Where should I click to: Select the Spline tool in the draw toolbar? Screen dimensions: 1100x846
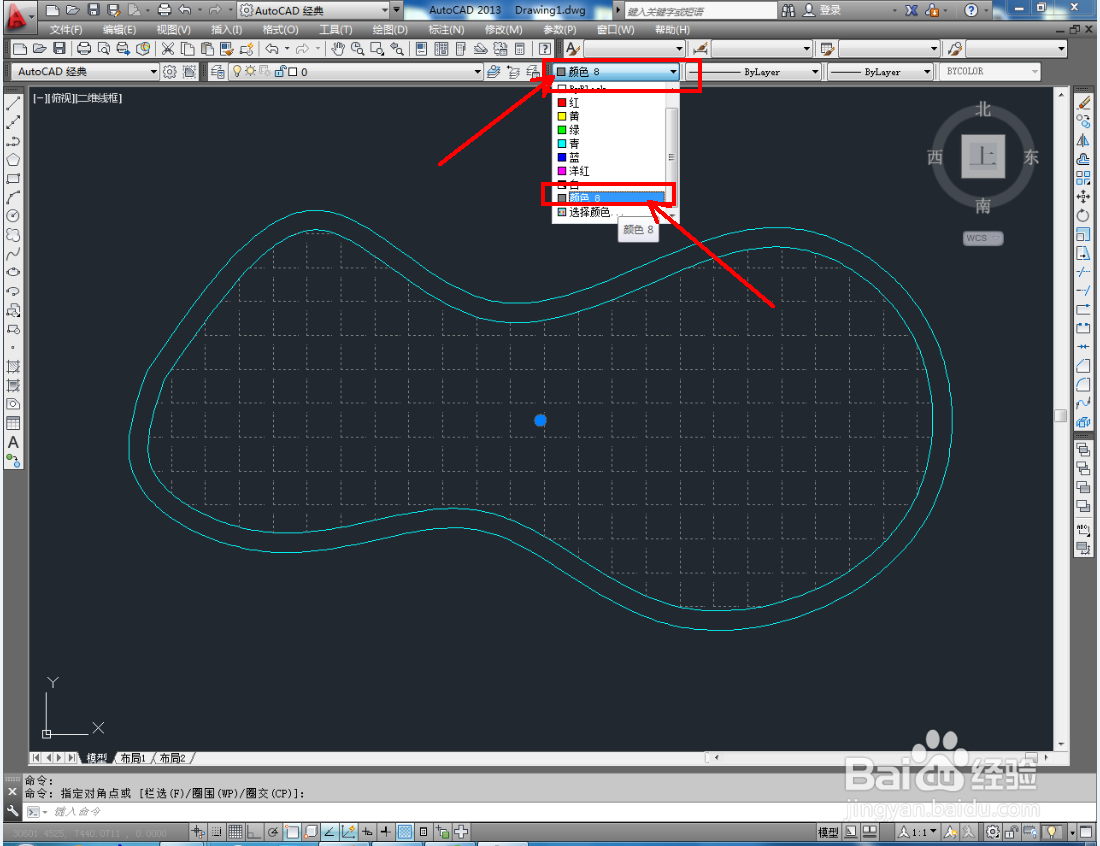coord(13,254)
